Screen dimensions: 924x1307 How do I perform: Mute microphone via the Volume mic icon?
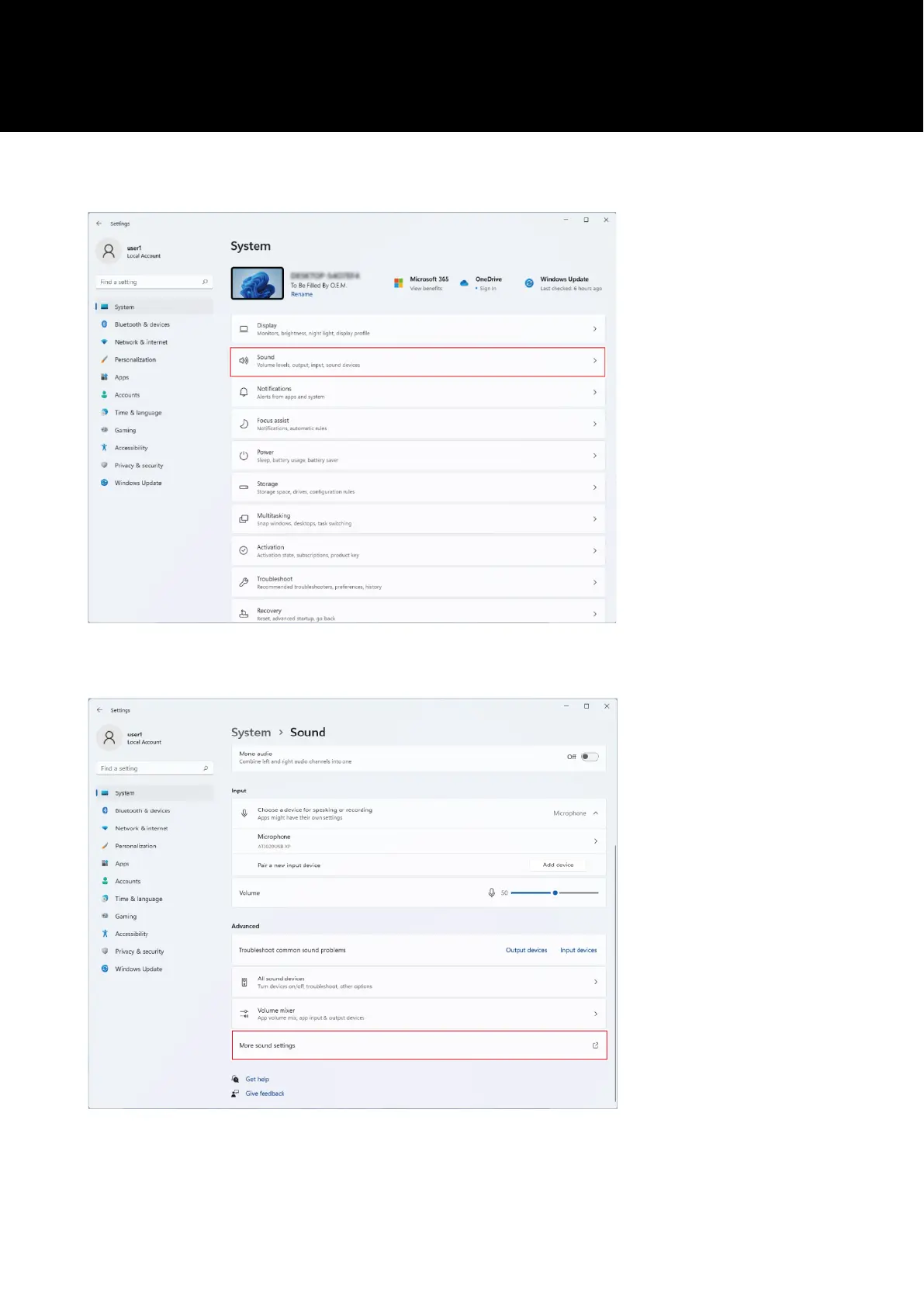[x=492, y=893]
